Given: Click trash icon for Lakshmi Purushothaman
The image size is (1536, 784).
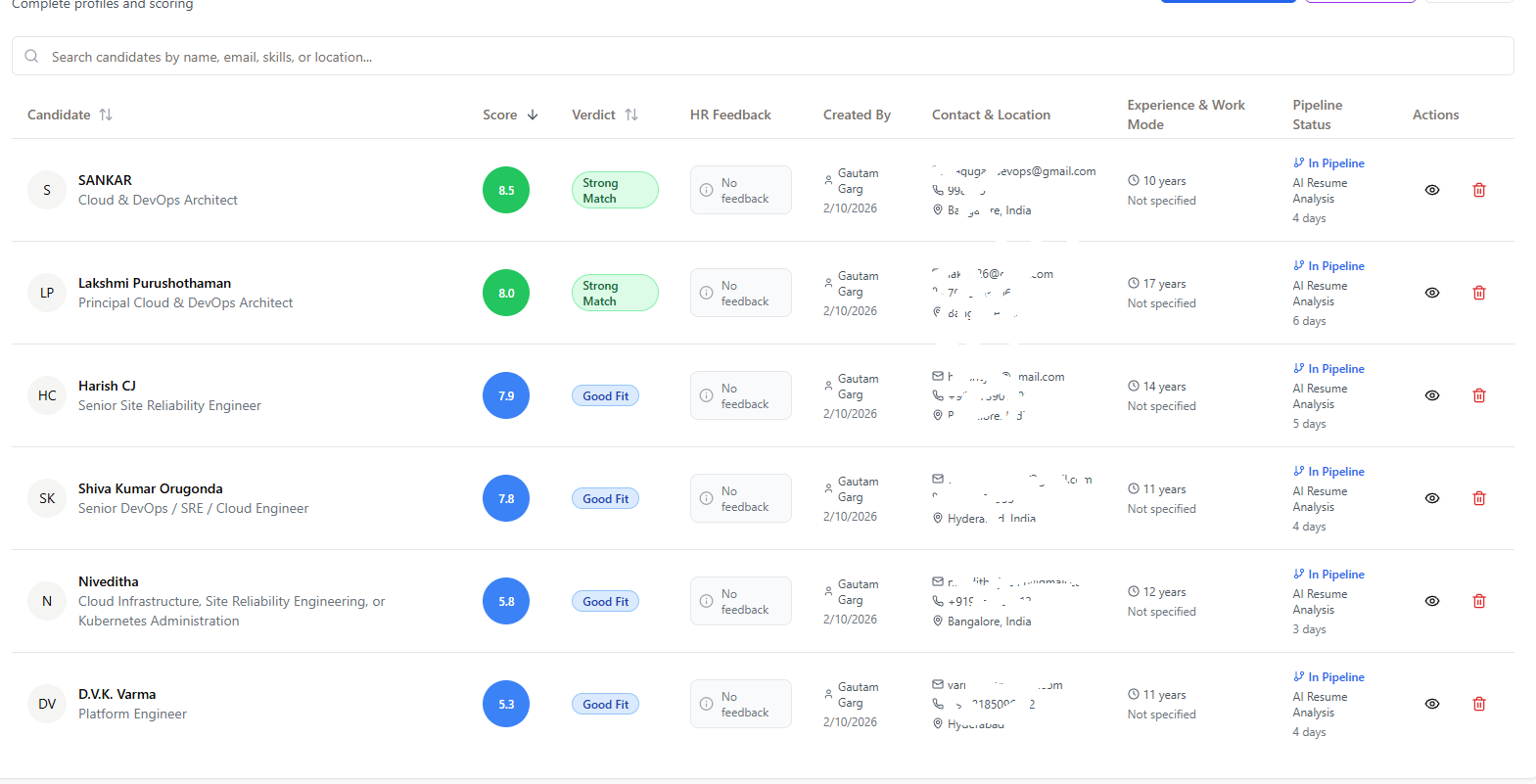Looking at the screenshot, I should tap(1478, 293).
